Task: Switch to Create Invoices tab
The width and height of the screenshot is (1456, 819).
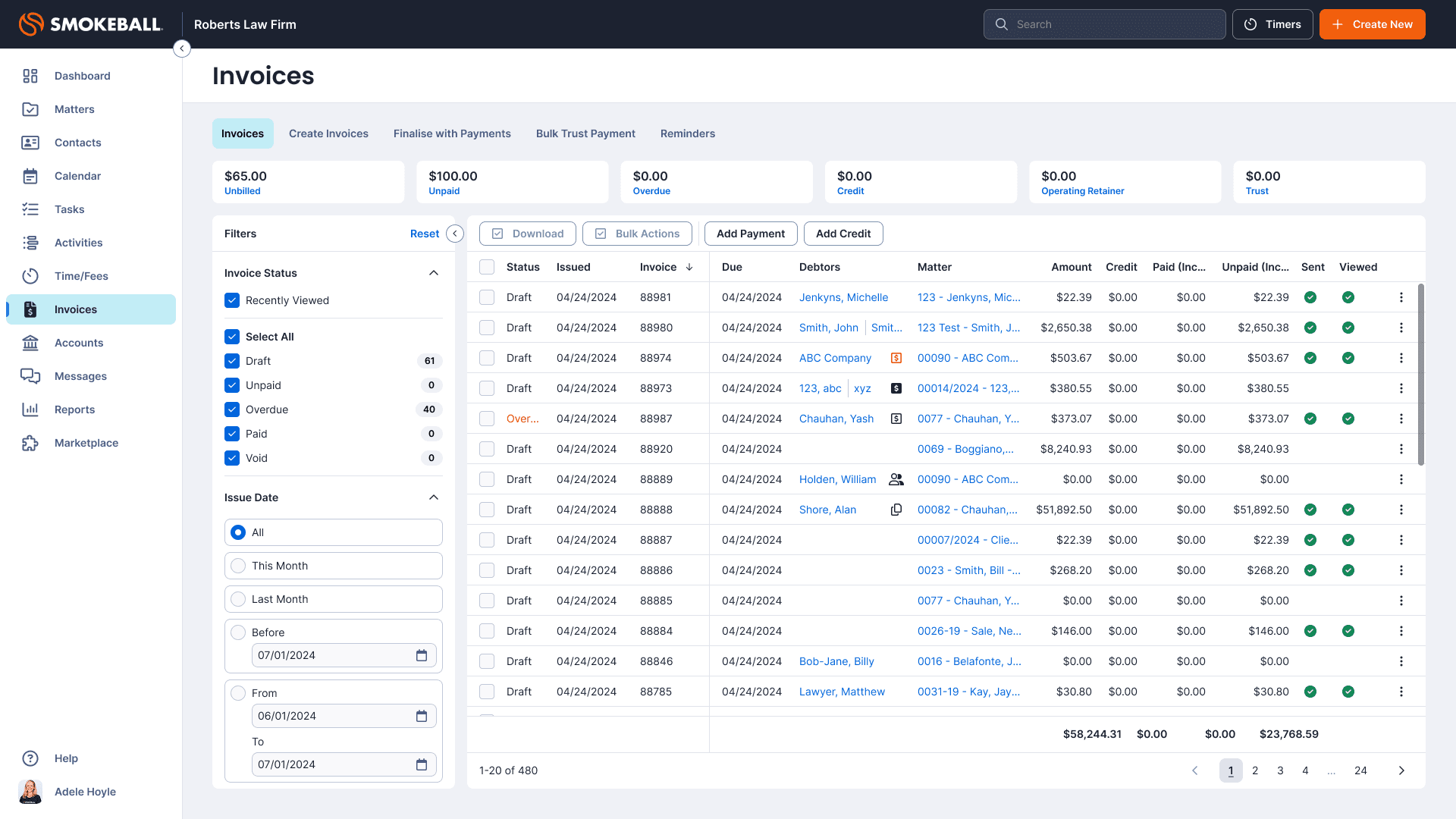Action: tap(328, 133)
